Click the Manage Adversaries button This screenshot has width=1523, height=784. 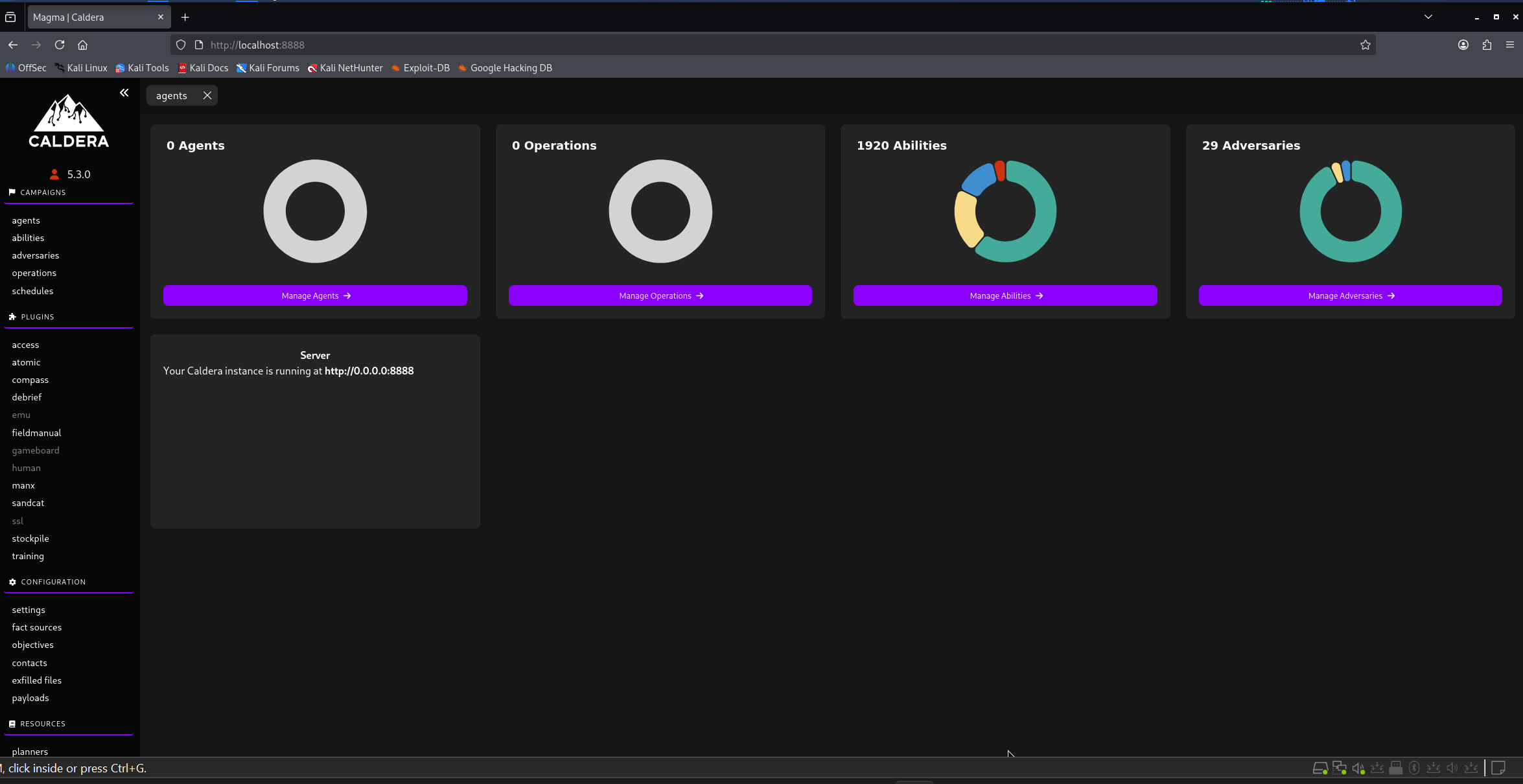click(x=1351, y=295)
